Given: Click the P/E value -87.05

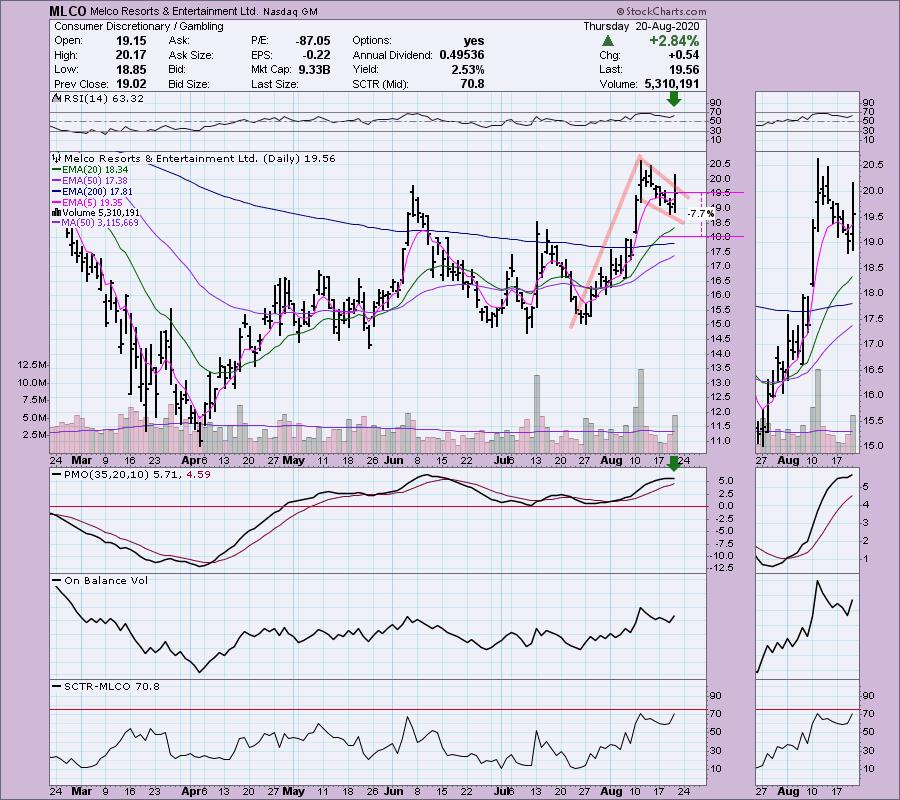Looking at the screenshot, I should [x=313, y=41].
